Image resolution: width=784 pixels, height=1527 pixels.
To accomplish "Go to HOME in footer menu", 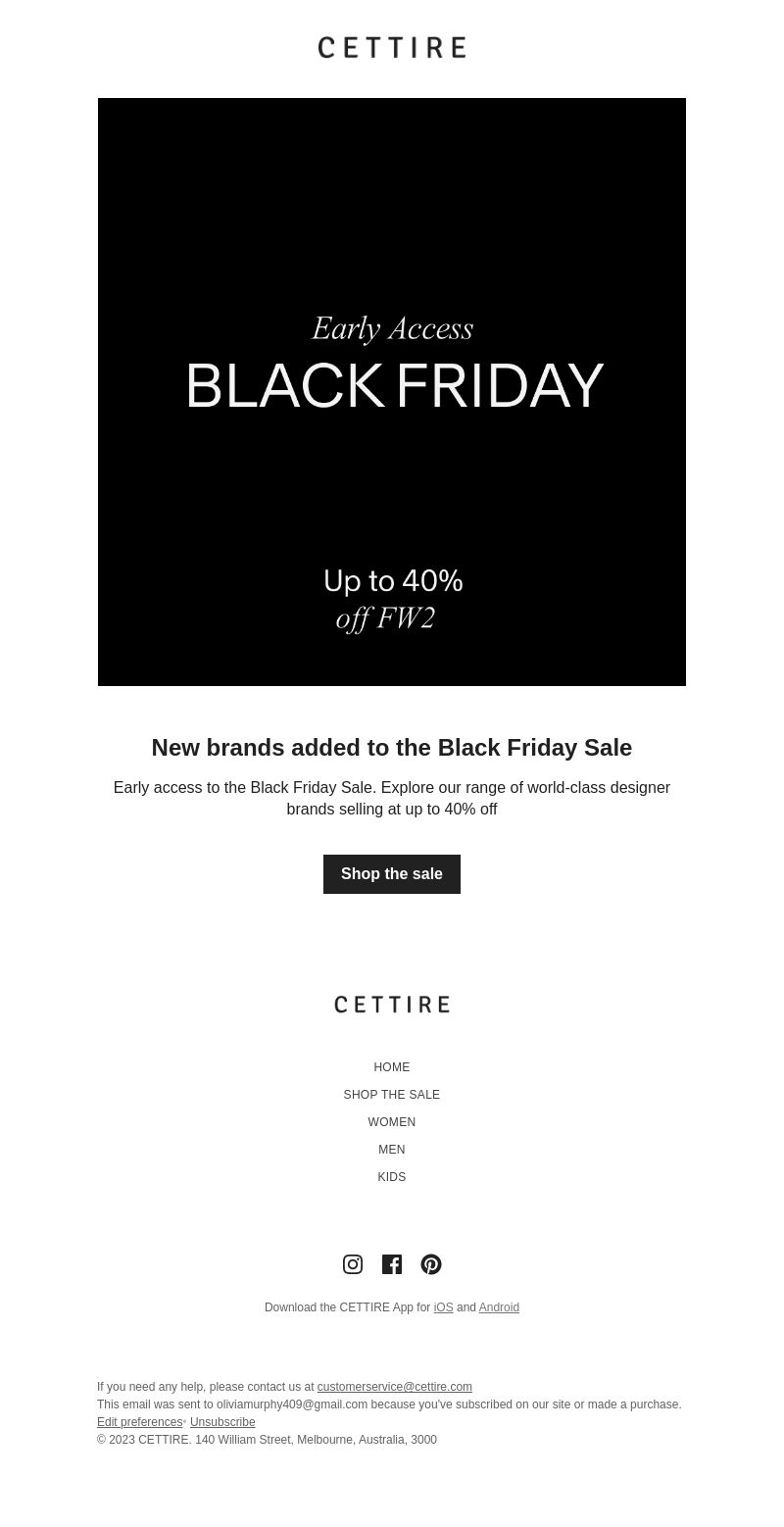I will 392,1067.
